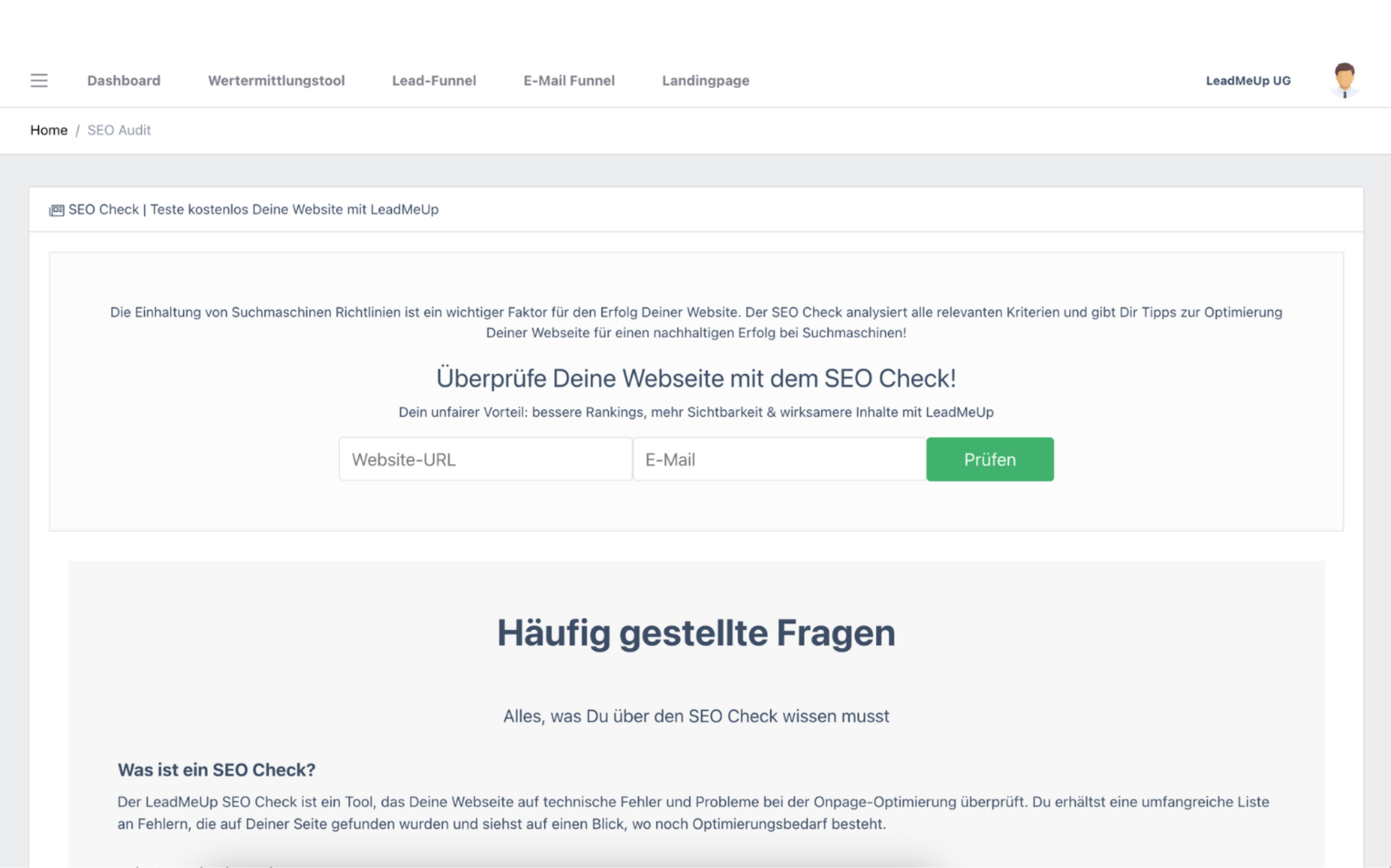Image resolution: width=1391 pixels, height=868 pixels.
Task: Open the E-Mail Funnel page
Action: [x=569, y=81]
